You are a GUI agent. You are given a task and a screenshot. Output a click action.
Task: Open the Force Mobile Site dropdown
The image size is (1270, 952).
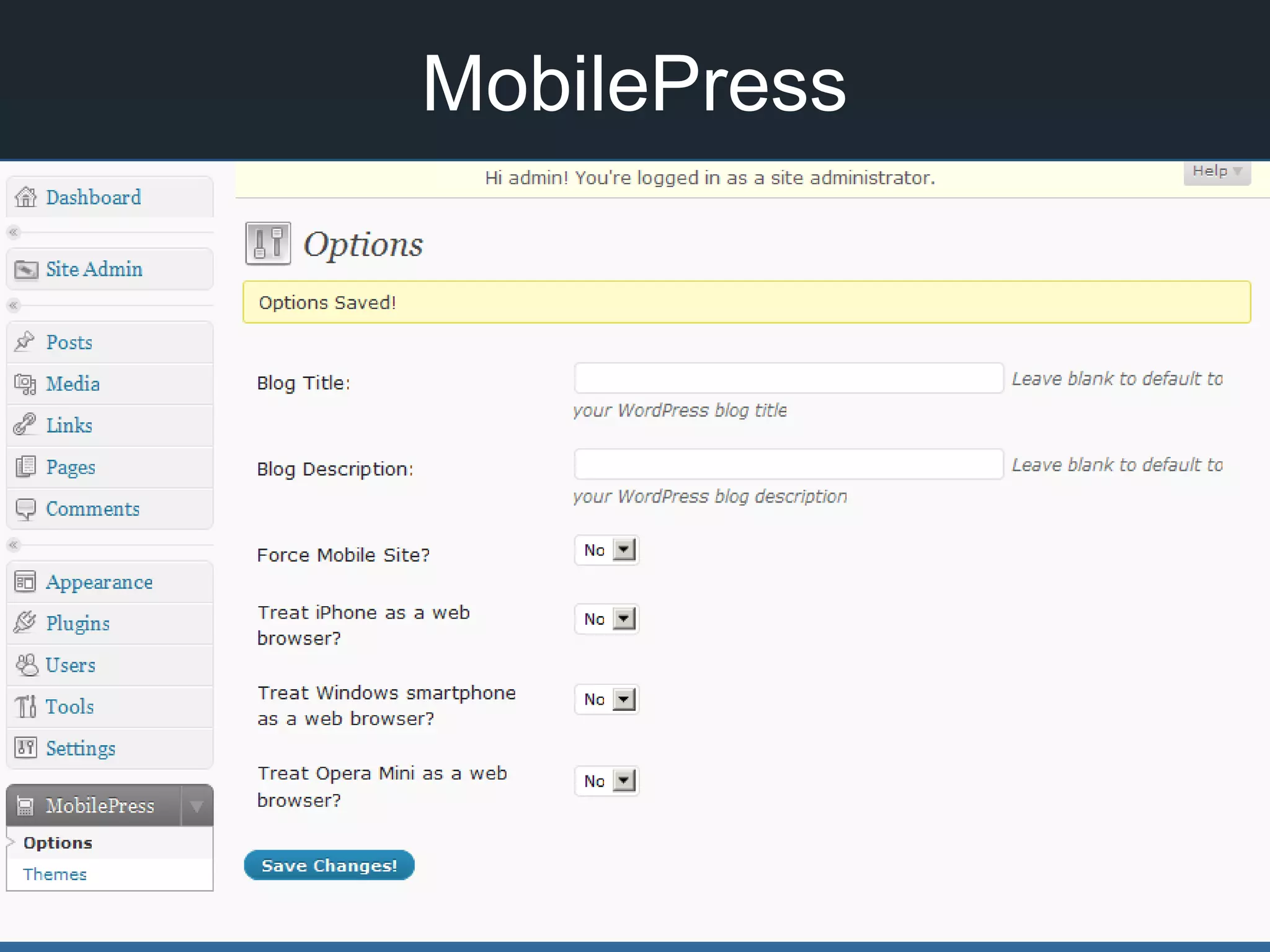[x=606, y=550]
